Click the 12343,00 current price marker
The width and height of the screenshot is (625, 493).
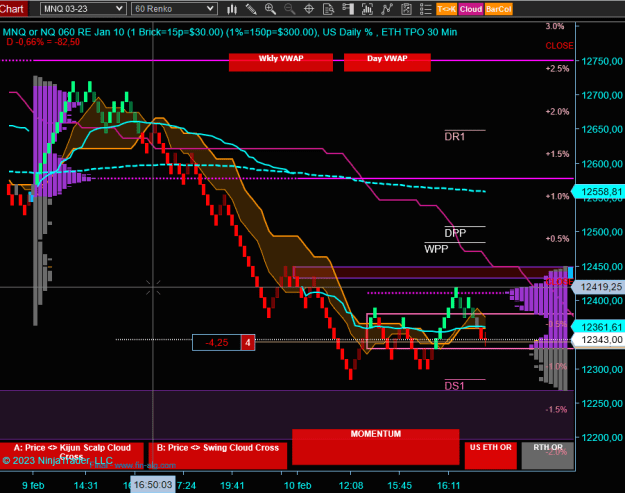pos(598,340)
